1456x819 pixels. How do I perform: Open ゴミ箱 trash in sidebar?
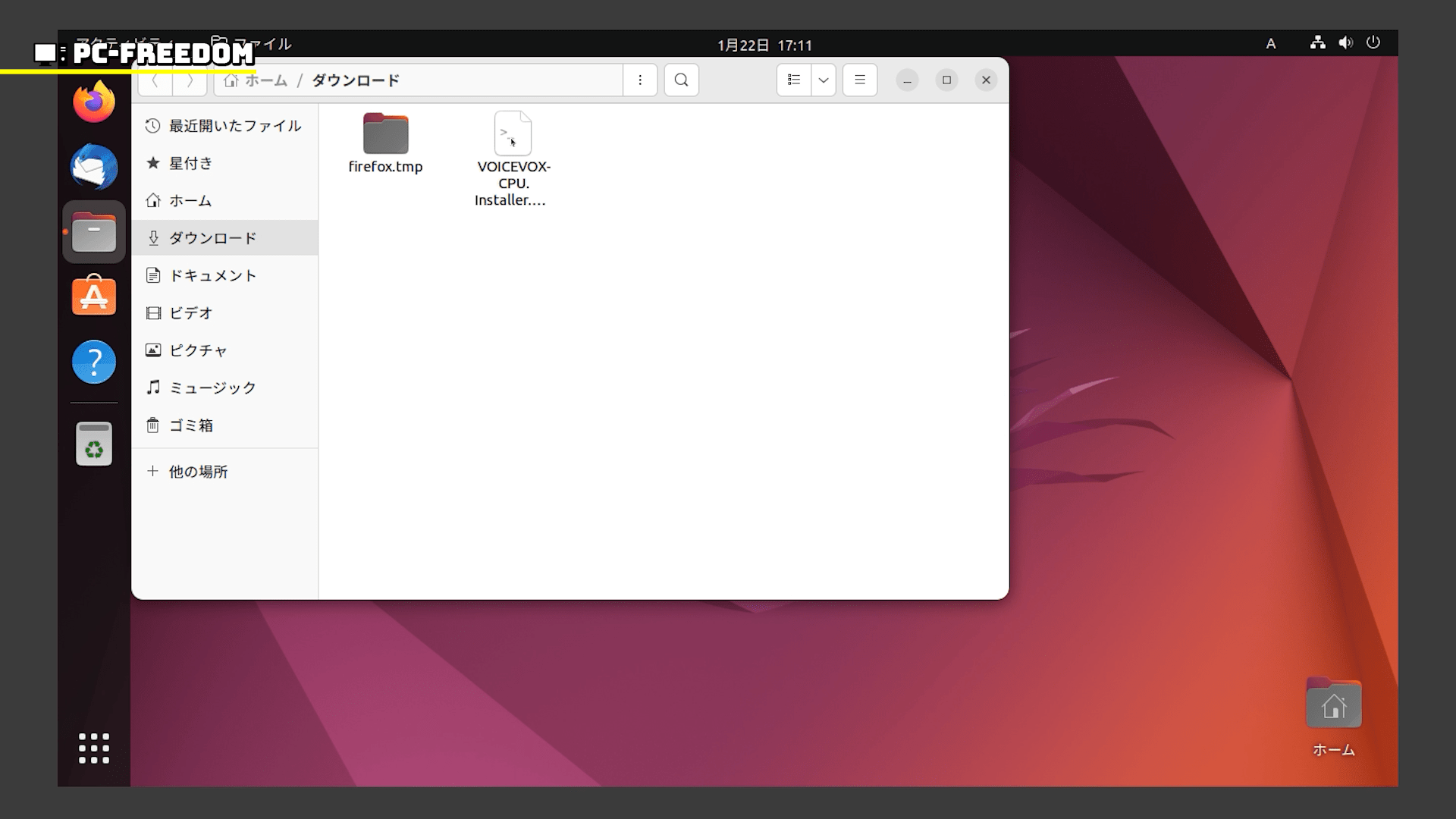190,425
